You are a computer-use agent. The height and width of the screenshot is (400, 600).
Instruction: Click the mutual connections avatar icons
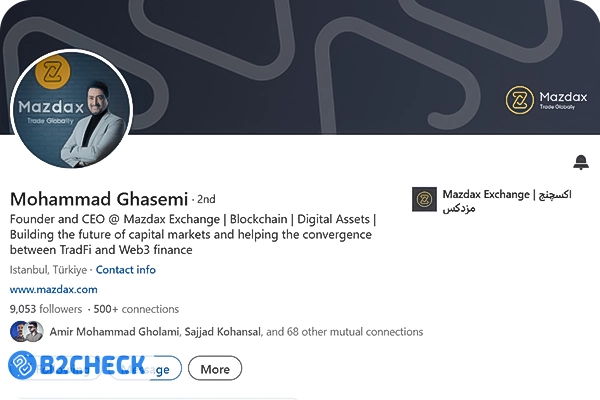tap(26, 332)
